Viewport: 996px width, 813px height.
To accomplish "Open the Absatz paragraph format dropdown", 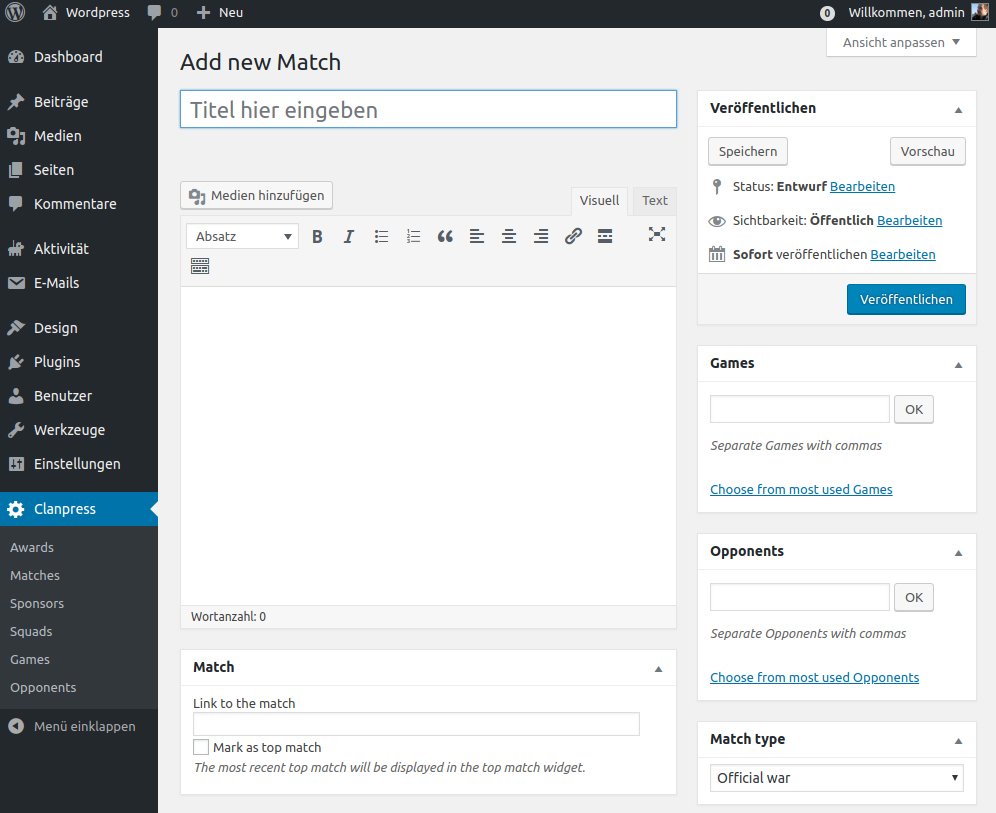I will pos(243,237).
